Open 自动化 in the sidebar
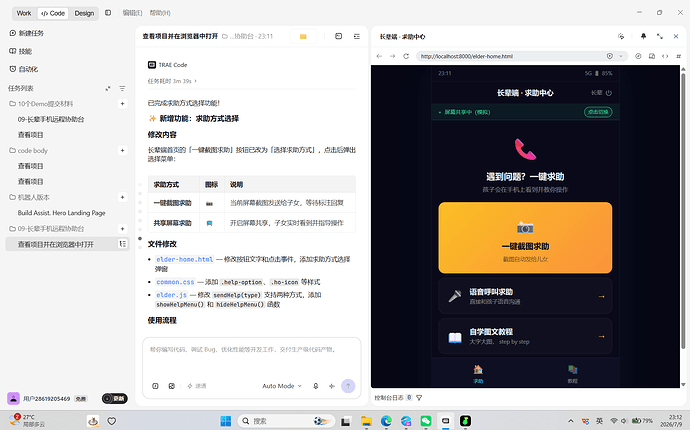The image size is (690, 430). pyautogui.click(x=24, y=69)
